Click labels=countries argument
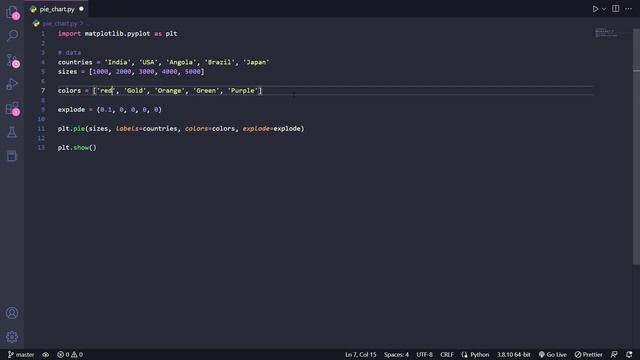The width and height of the screenshot is (640, 360). click(147, 129)
